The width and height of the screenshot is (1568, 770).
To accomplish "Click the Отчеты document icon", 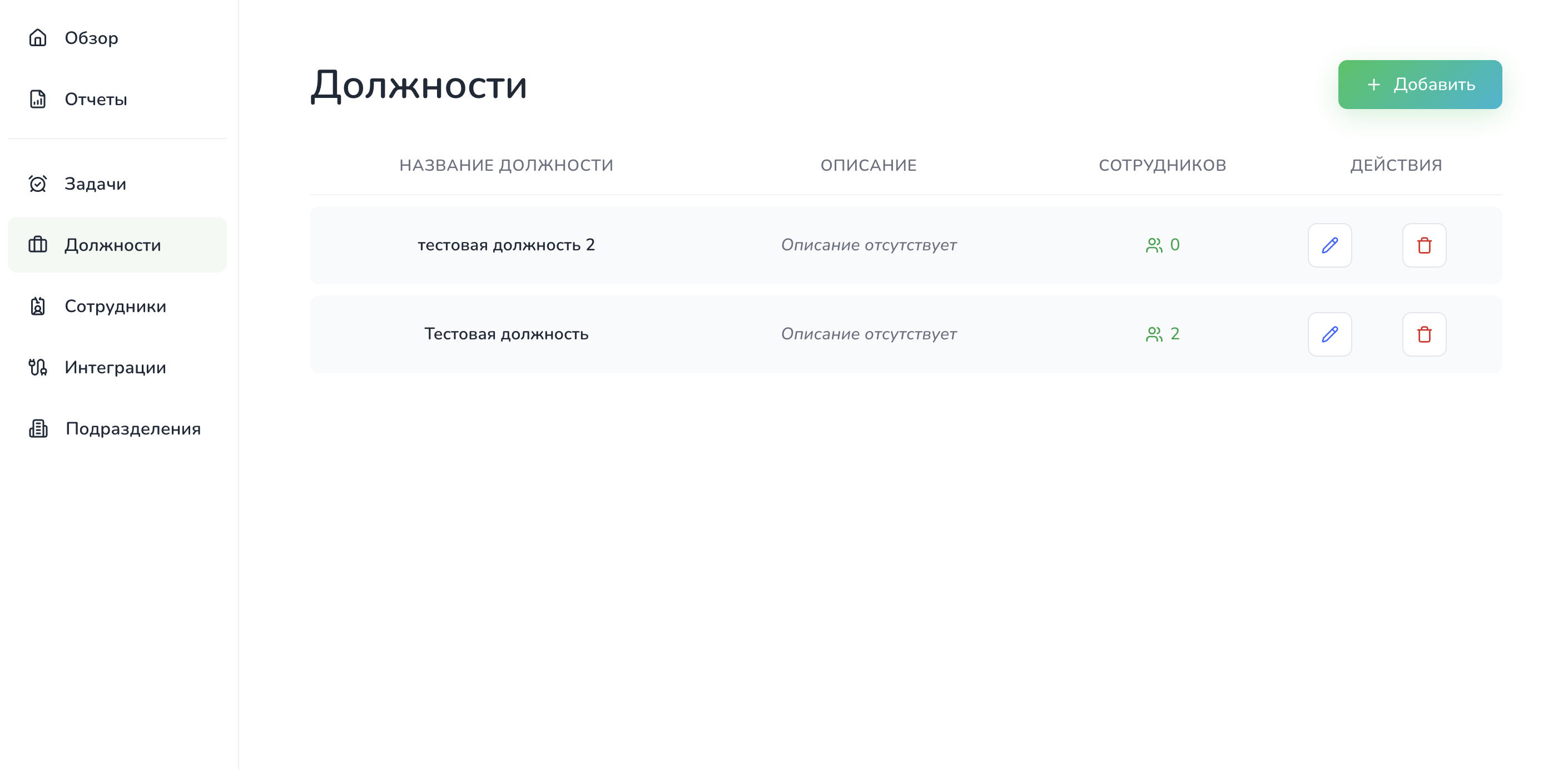I will coord(37,99).
